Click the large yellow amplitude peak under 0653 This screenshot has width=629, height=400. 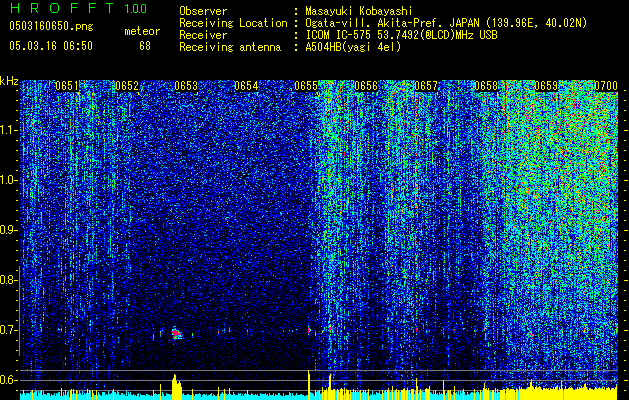point(177,387)
